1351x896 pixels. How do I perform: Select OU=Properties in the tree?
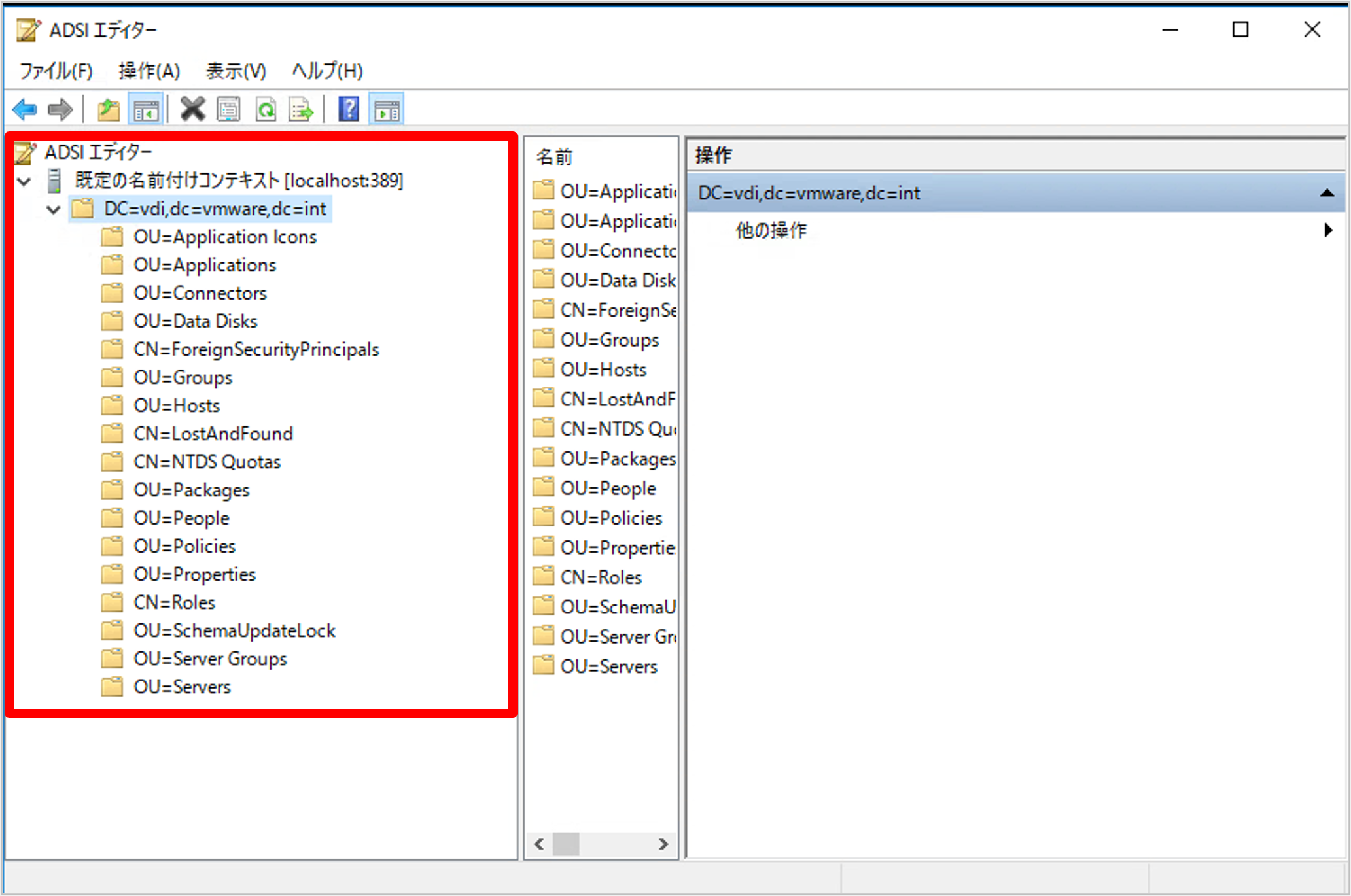click(195, 574)
